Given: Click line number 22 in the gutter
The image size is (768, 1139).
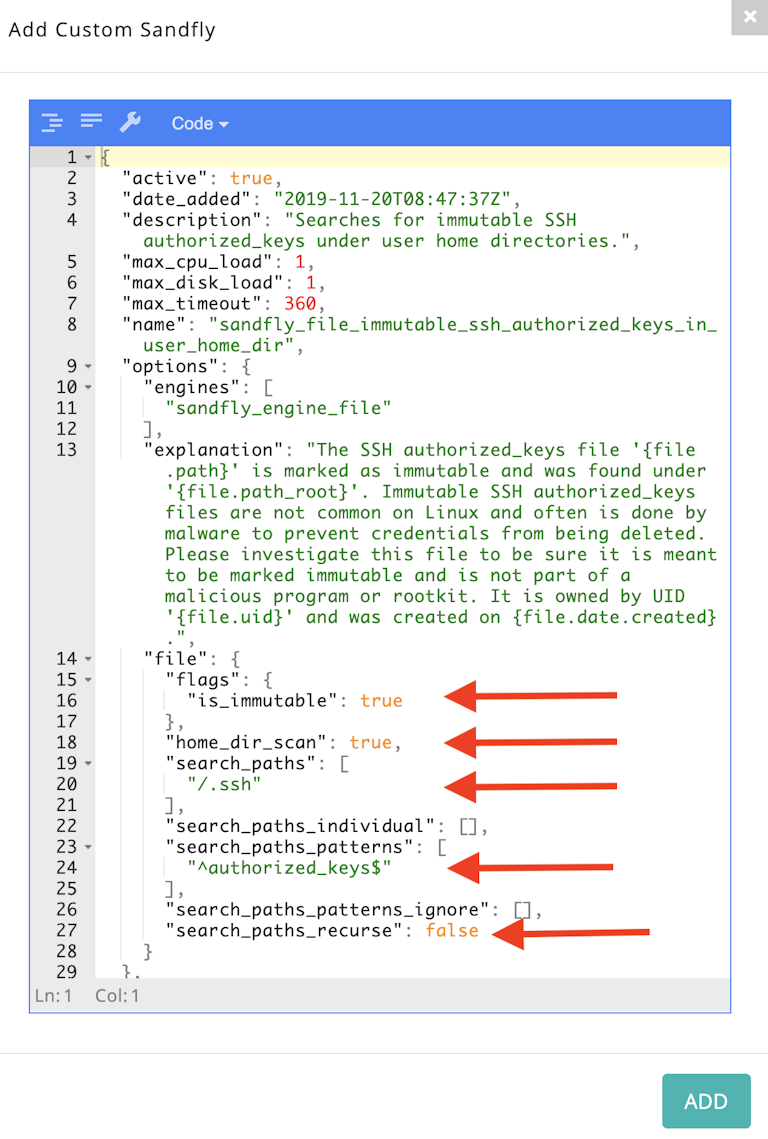Looking at the screenshot, I should (x=66, y=827).
